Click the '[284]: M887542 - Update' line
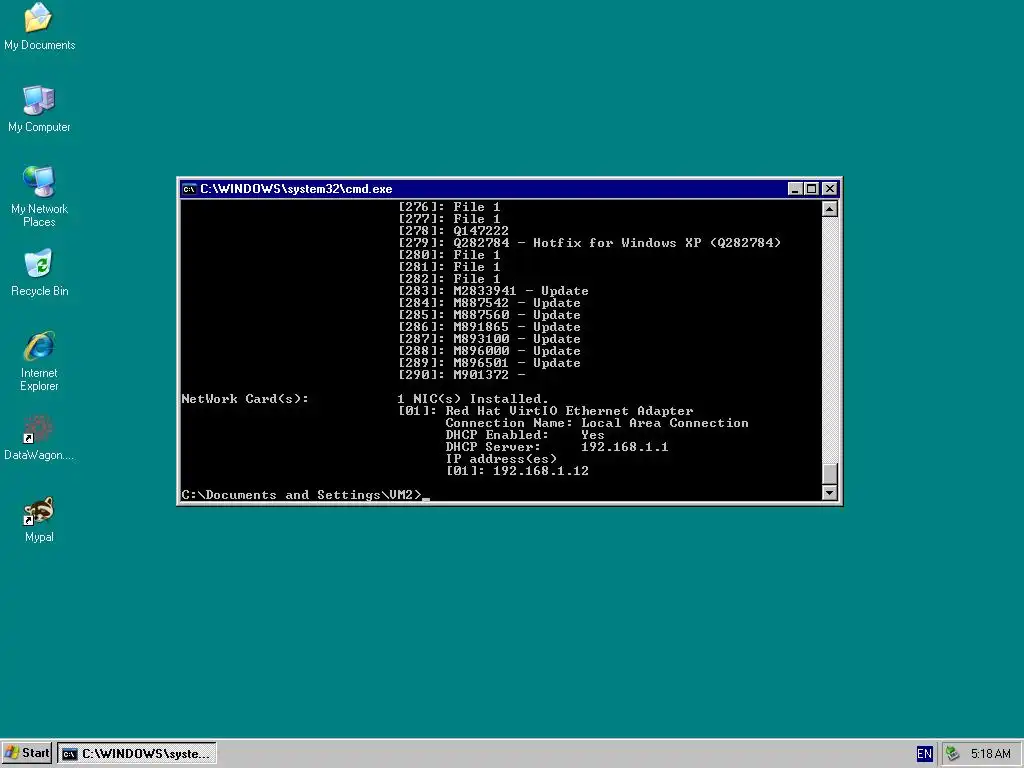This screenshot has width=1024, height=768. (490, 303)
